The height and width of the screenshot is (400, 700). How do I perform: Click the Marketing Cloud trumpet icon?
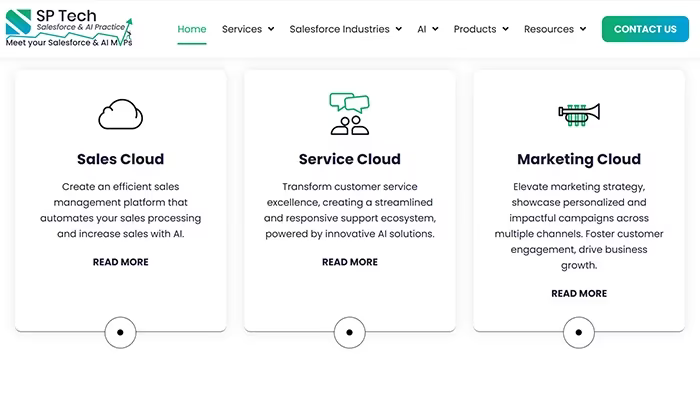point(579,115)
